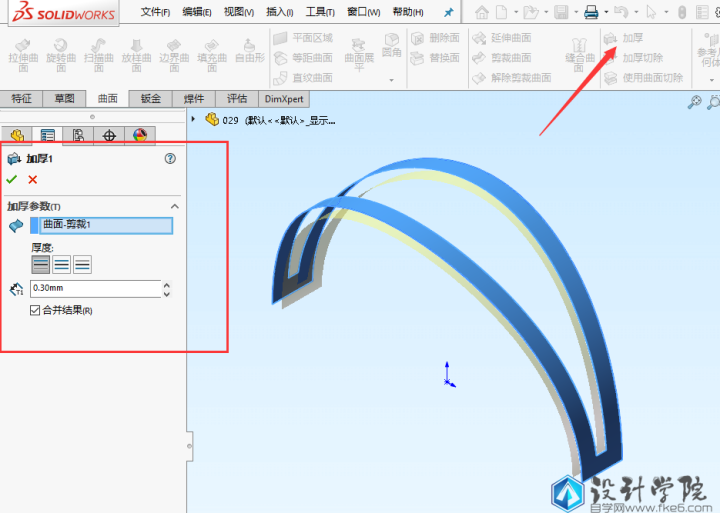
Task: Open help for the 加厚1 panel
Action: pyautogui.click(x=170, y=158)
